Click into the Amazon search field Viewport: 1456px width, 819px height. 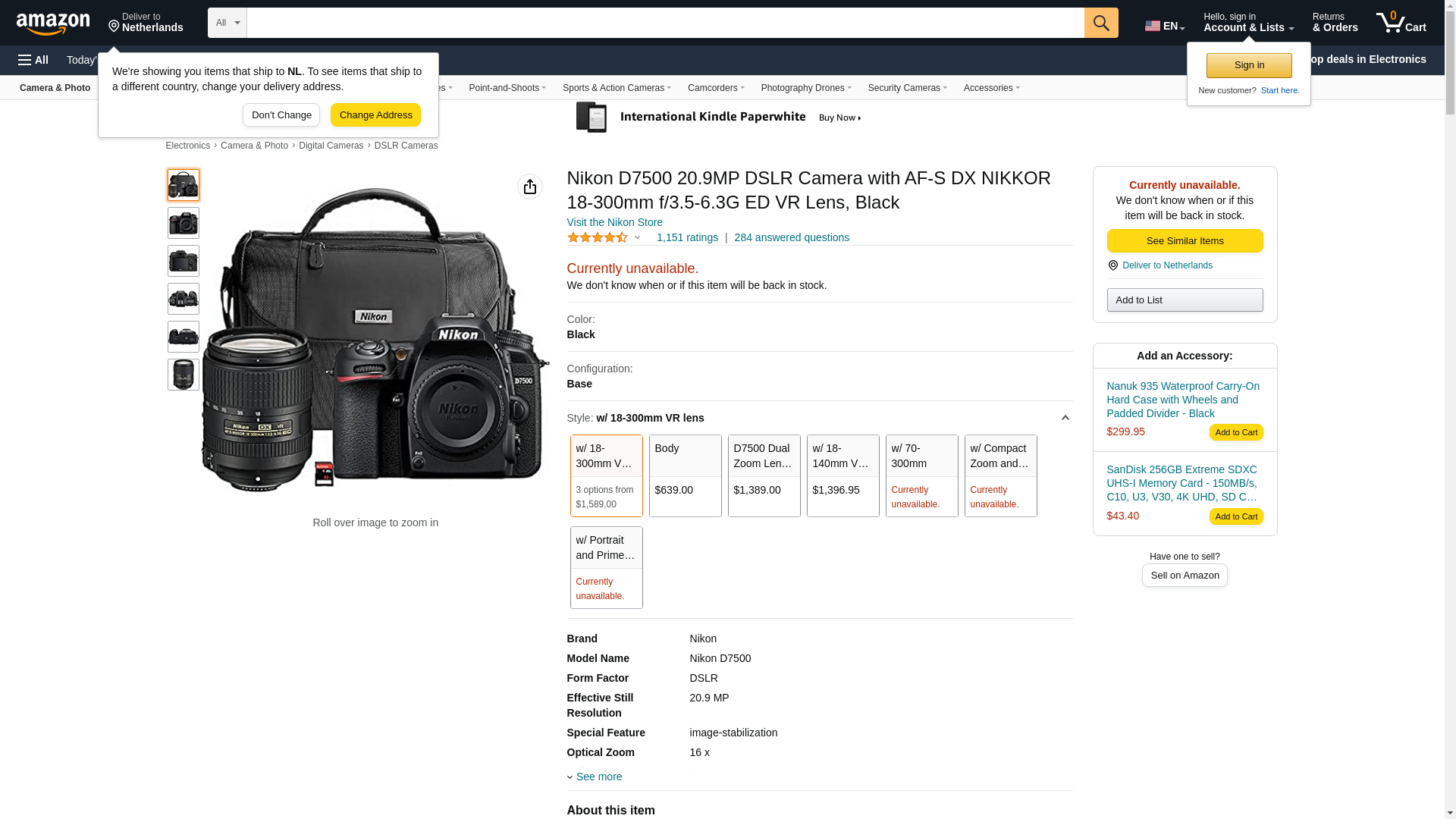coord(664,23)
